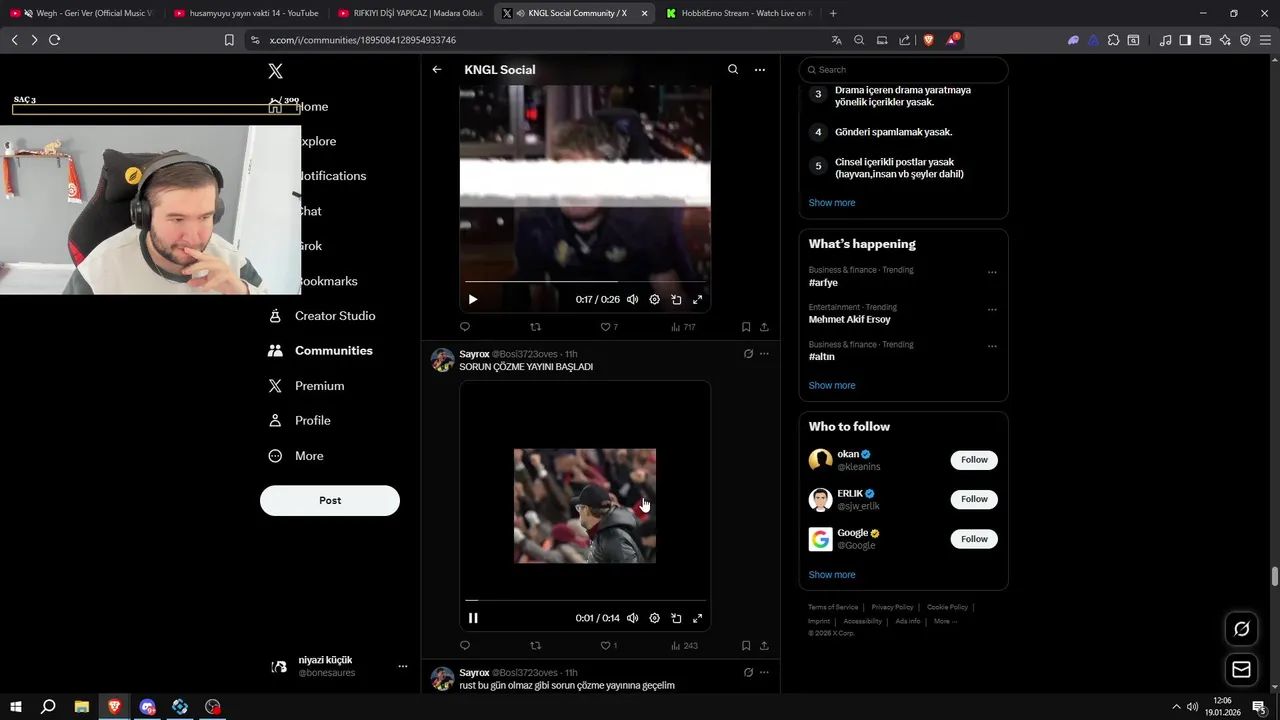Open the KNGL Social header options menu
Image resolution: width=1280 pixels, height=720 pixels.
760,70
